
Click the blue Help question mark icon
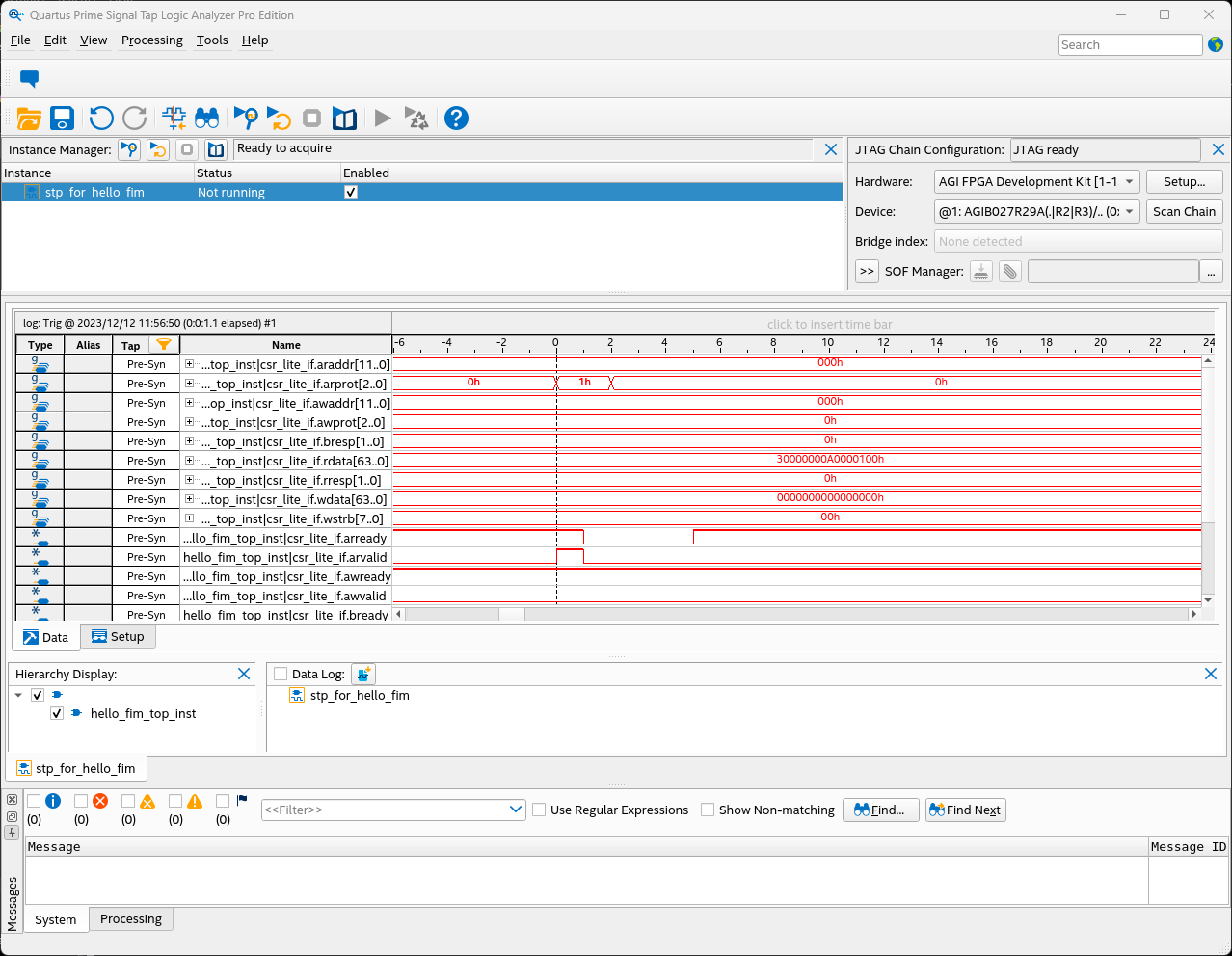[x=456, y=119]
